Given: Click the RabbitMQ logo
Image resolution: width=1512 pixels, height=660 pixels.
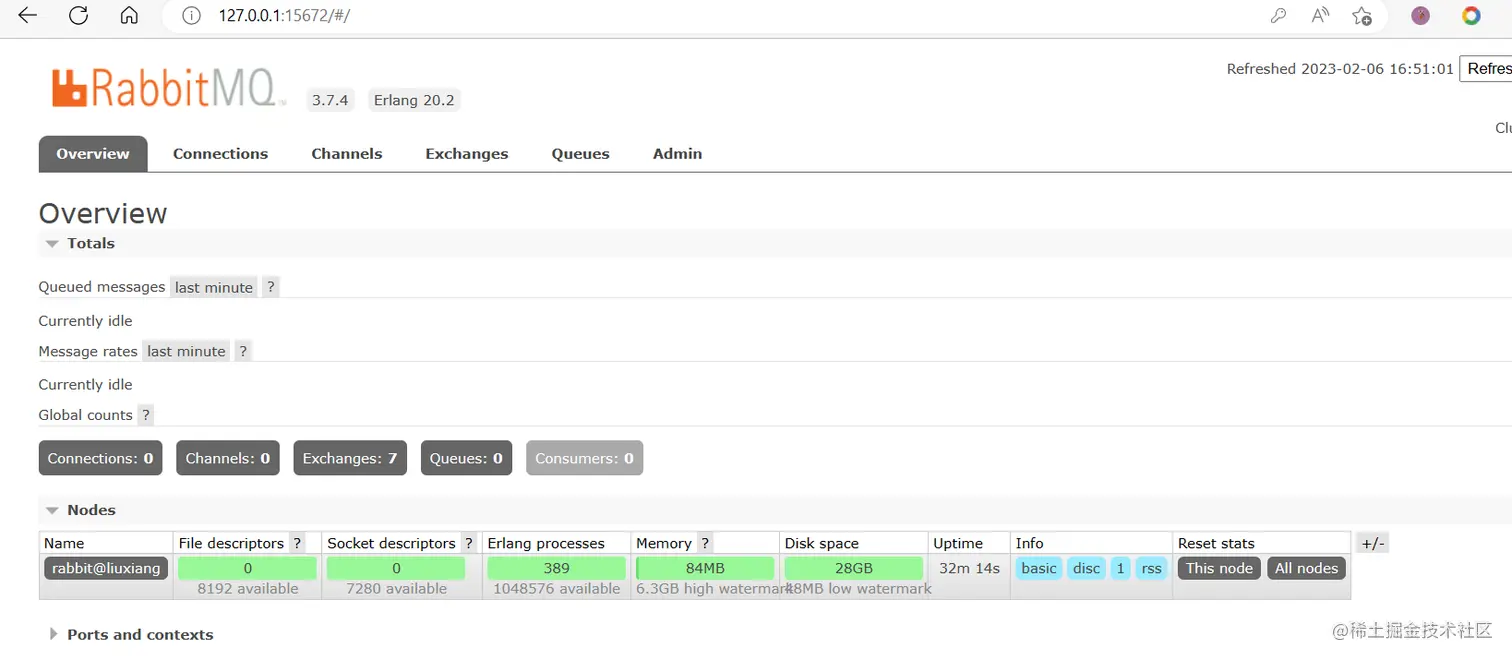Looking at the screenshot, I should pos(169,87).
